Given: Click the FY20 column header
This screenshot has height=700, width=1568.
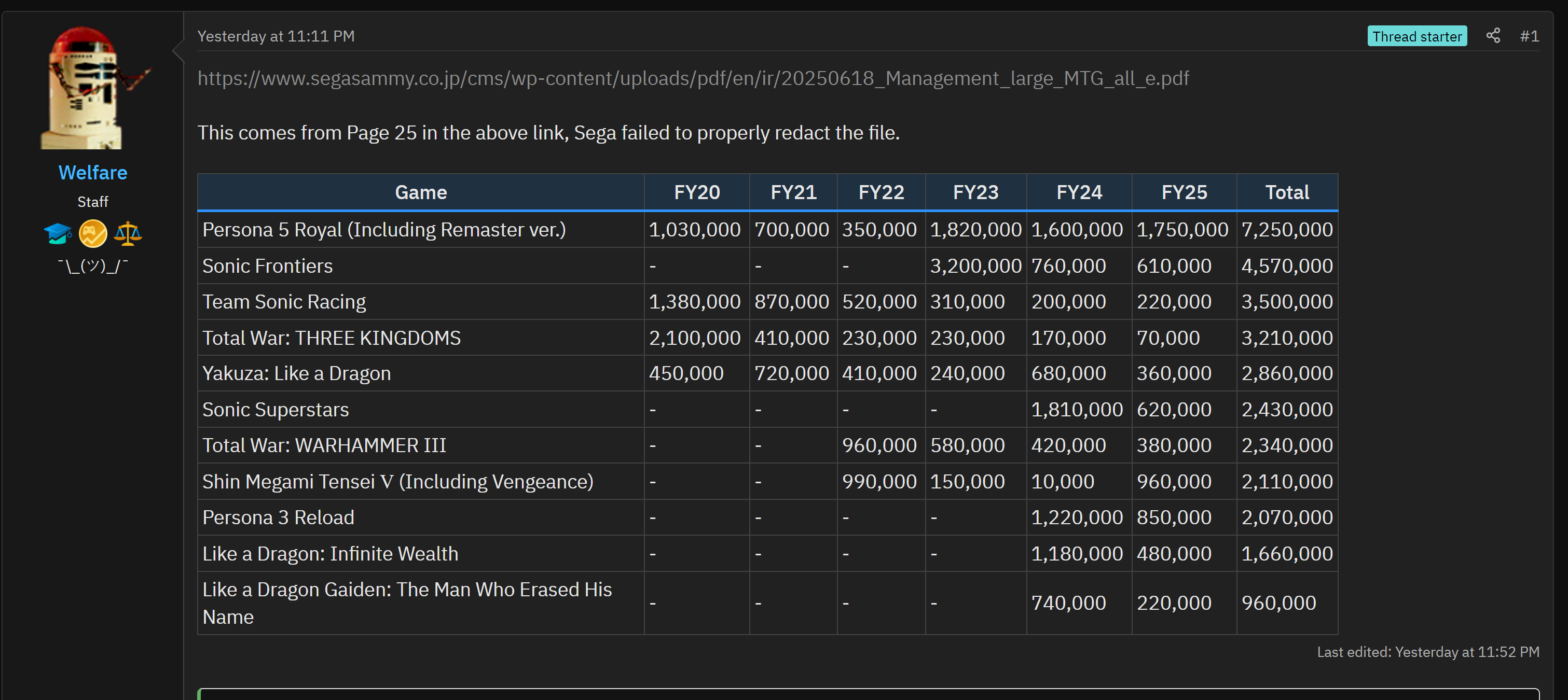Looking at the screenshot, I should pos(697,192).
